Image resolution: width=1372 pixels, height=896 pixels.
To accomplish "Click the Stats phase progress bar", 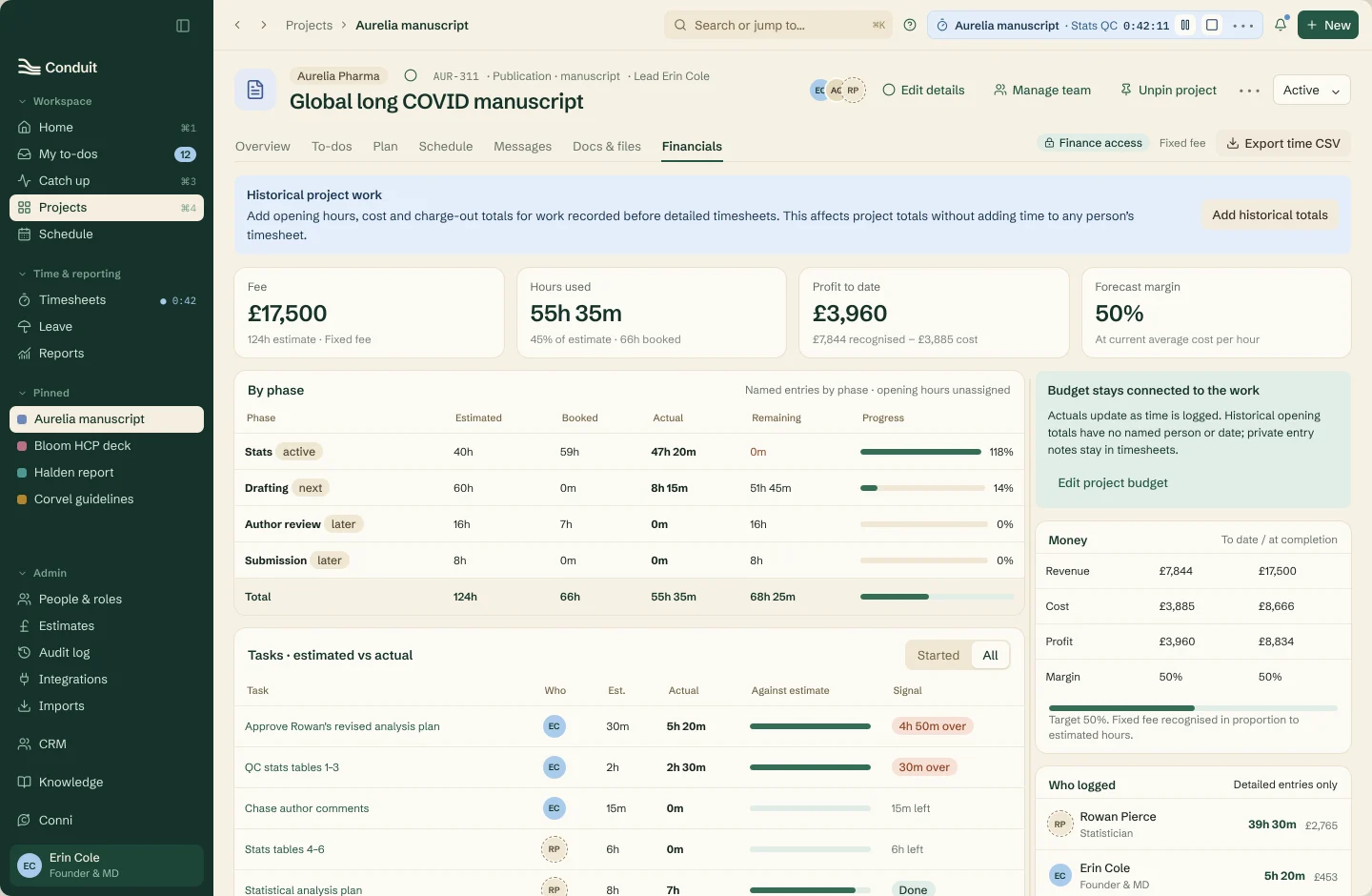I will (x=920, y=453).
